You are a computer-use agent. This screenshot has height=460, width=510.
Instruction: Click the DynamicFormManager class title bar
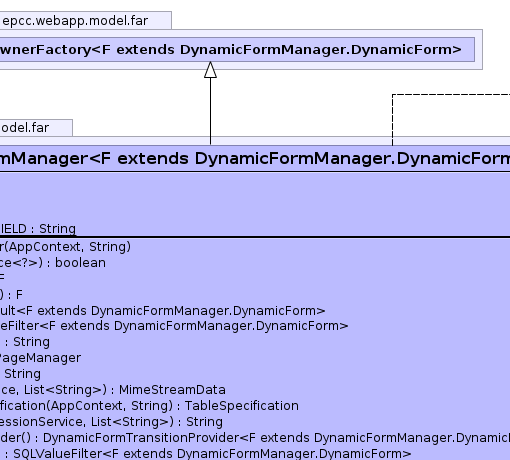coord(255,158)
